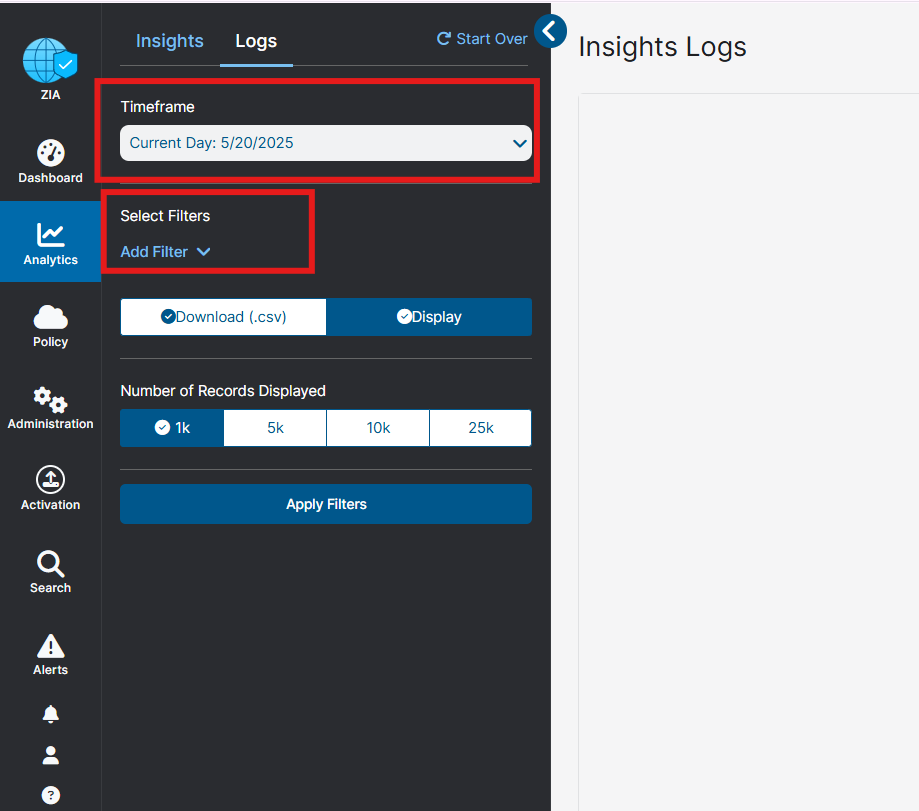Select 25k records displayed
The image size is (919, 811).
point(480,428)
